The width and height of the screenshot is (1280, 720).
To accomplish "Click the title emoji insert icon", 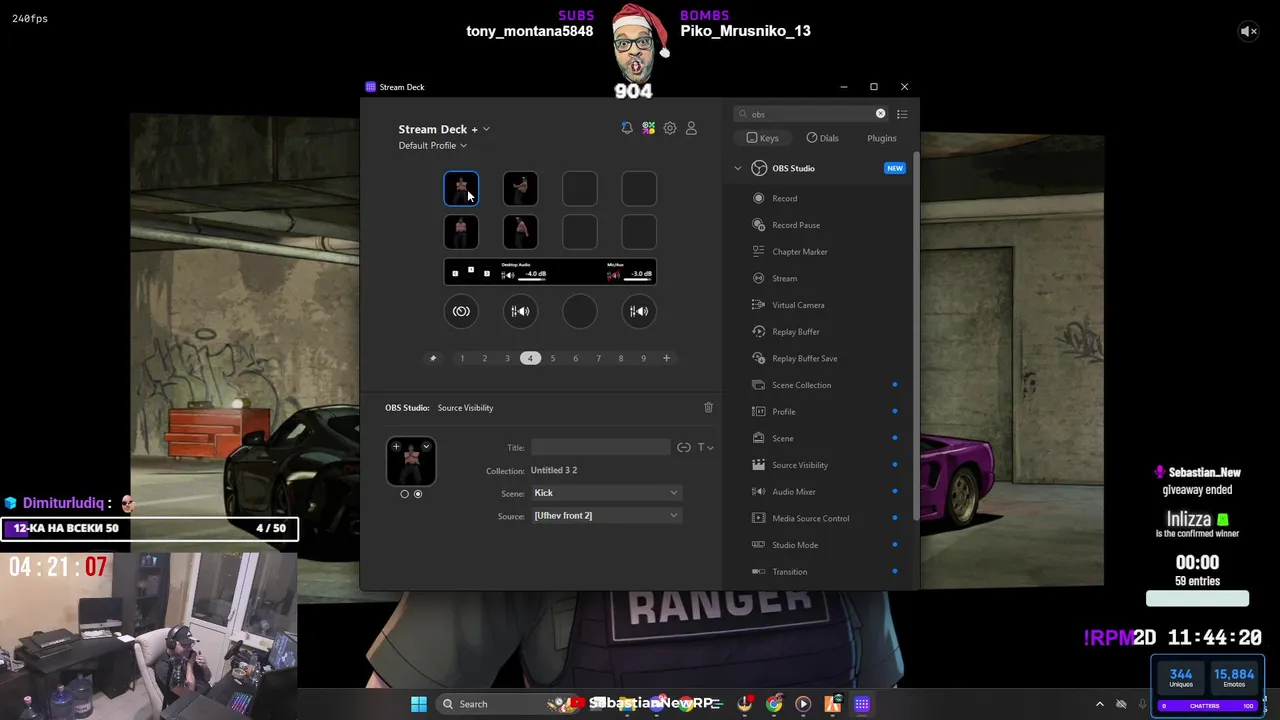I will [x=684, y=447].
